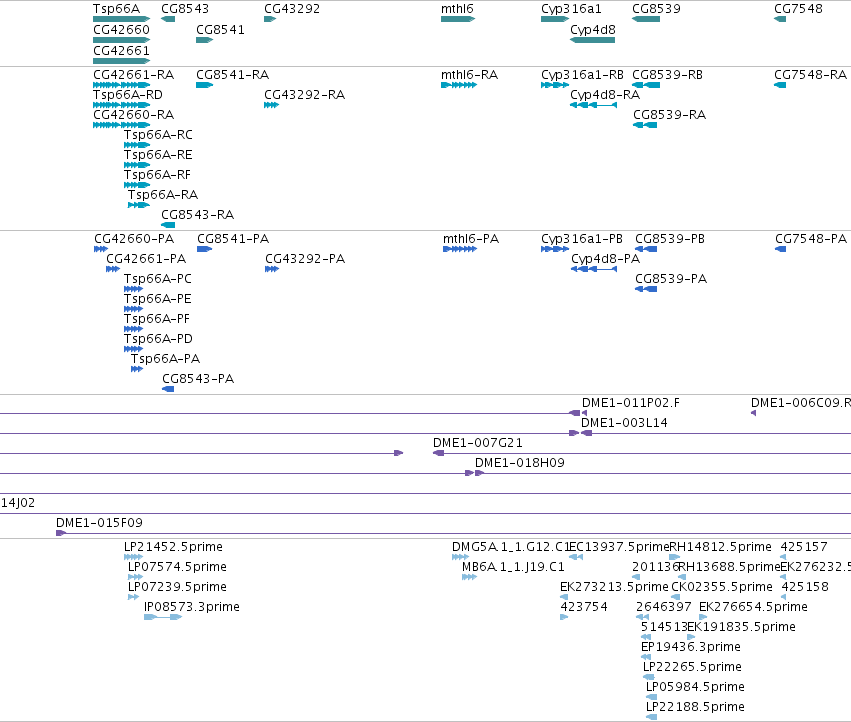Click the mthl6-RA transcript
Image resolution: width=851 pixels, height=722 pixels.
pyautogui.click(x=459, y=85)
